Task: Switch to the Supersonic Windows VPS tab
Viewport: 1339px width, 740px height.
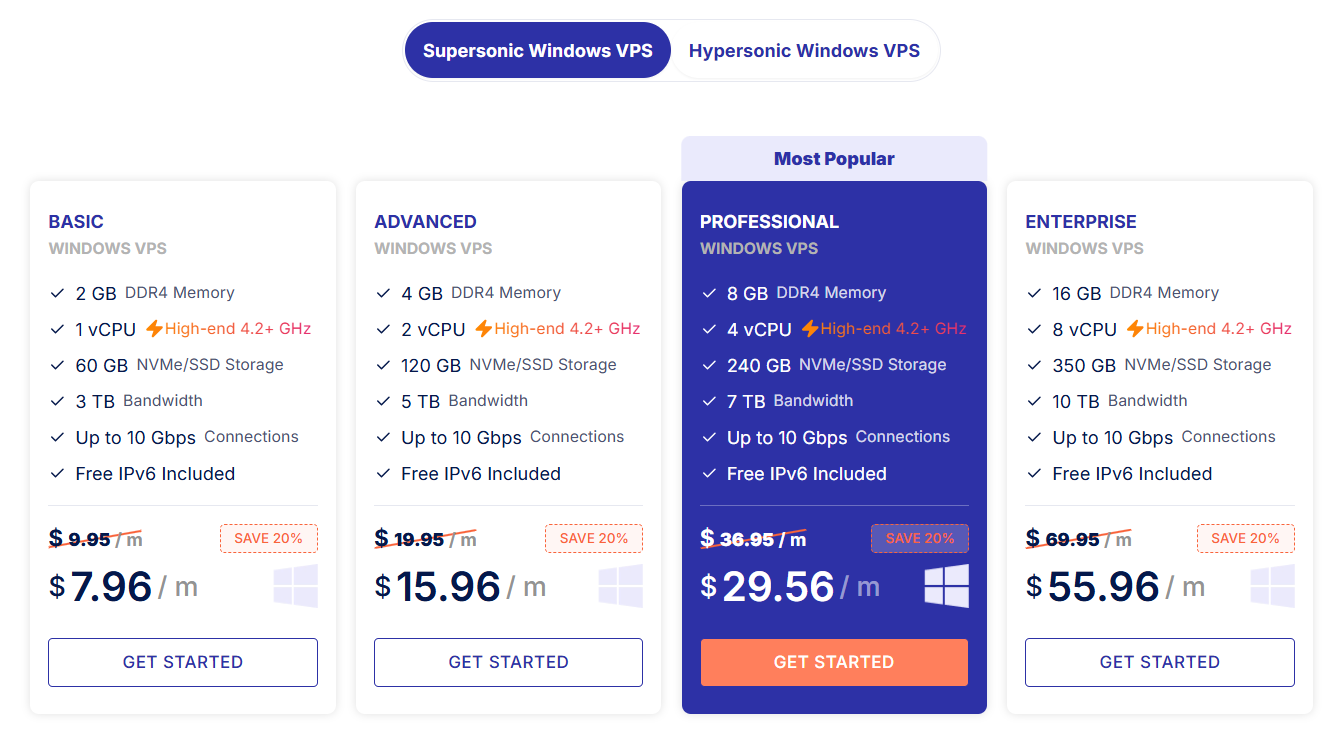Action: 537,50
